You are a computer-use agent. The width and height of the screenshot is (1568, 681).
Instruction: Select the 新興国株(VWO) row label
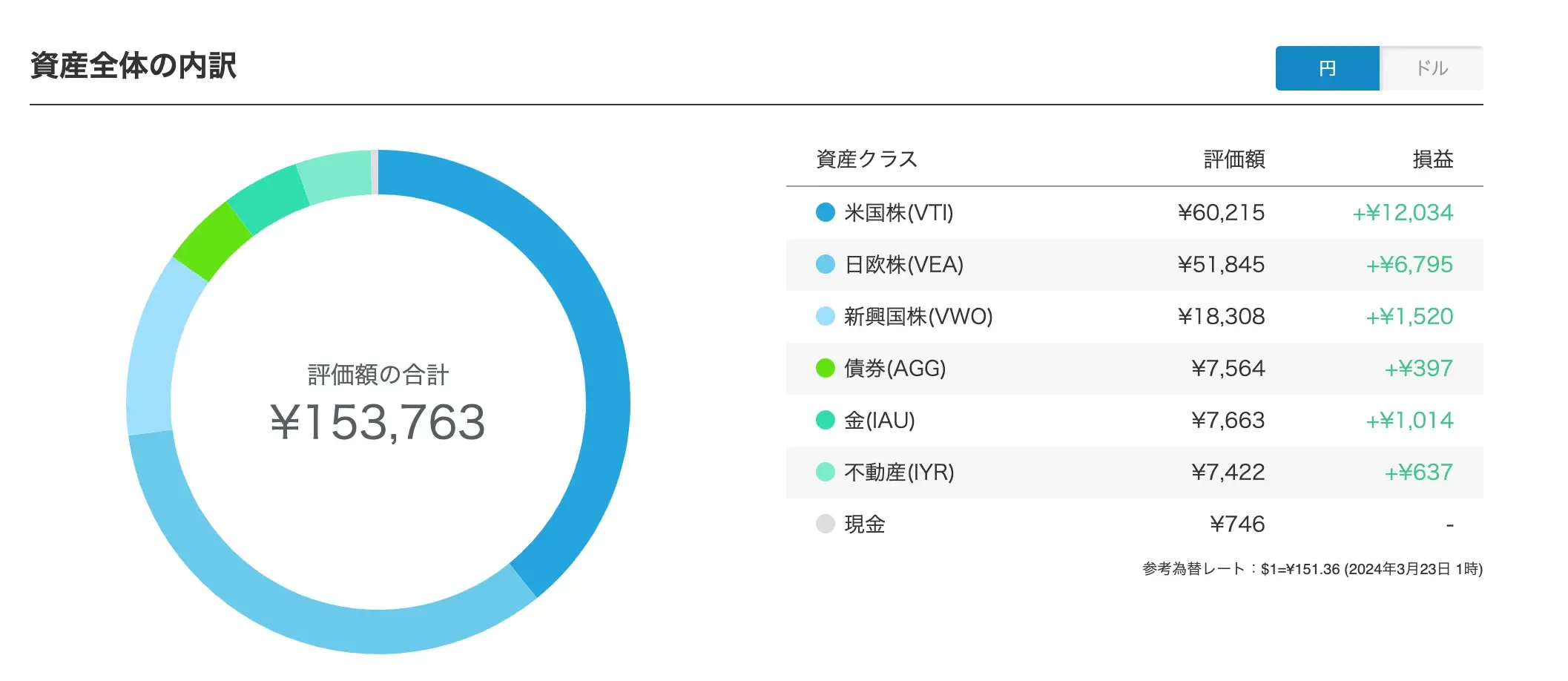point(918,317)
